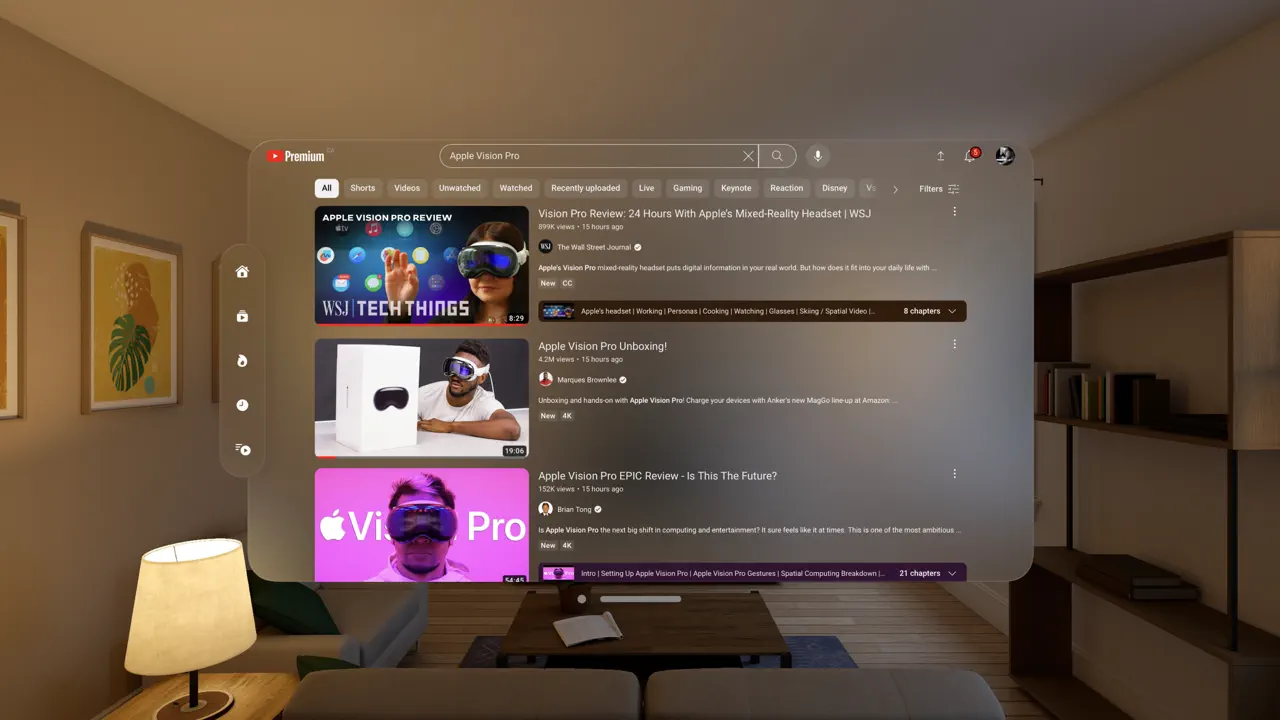
Task: Click '4.2M views • 15 hours ago' text
Action: click(580, 359)
